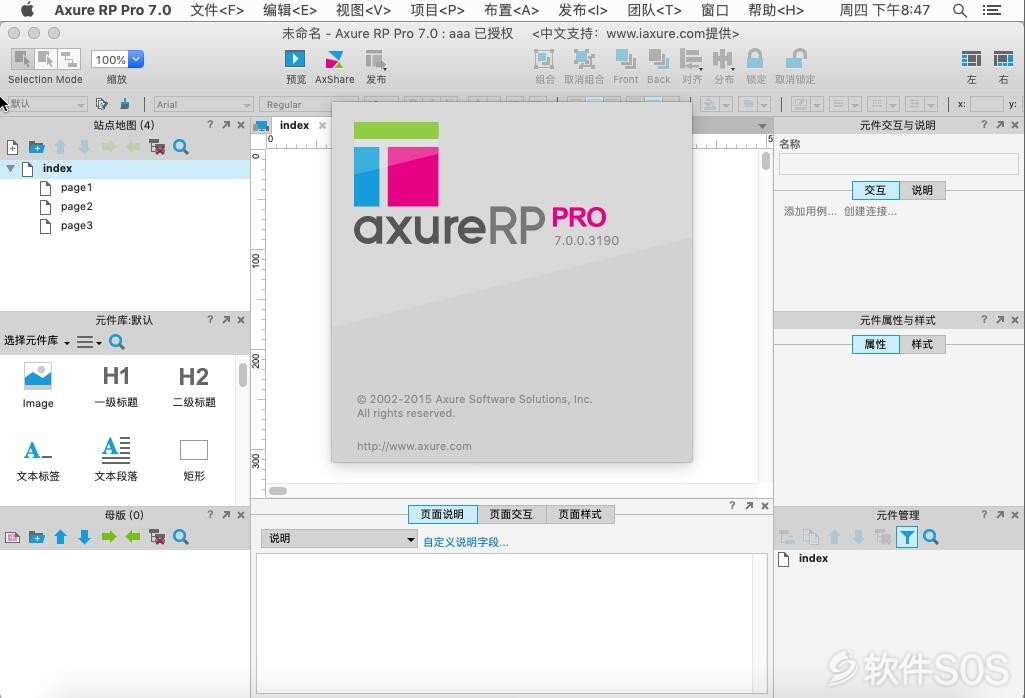
Task: Switch to the 页面交互 tab
Action: [x=511, y=514]
